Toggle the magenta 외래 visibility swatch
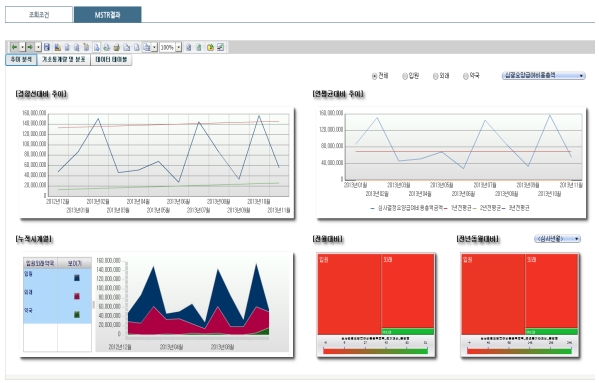 [x=76, y=296]
